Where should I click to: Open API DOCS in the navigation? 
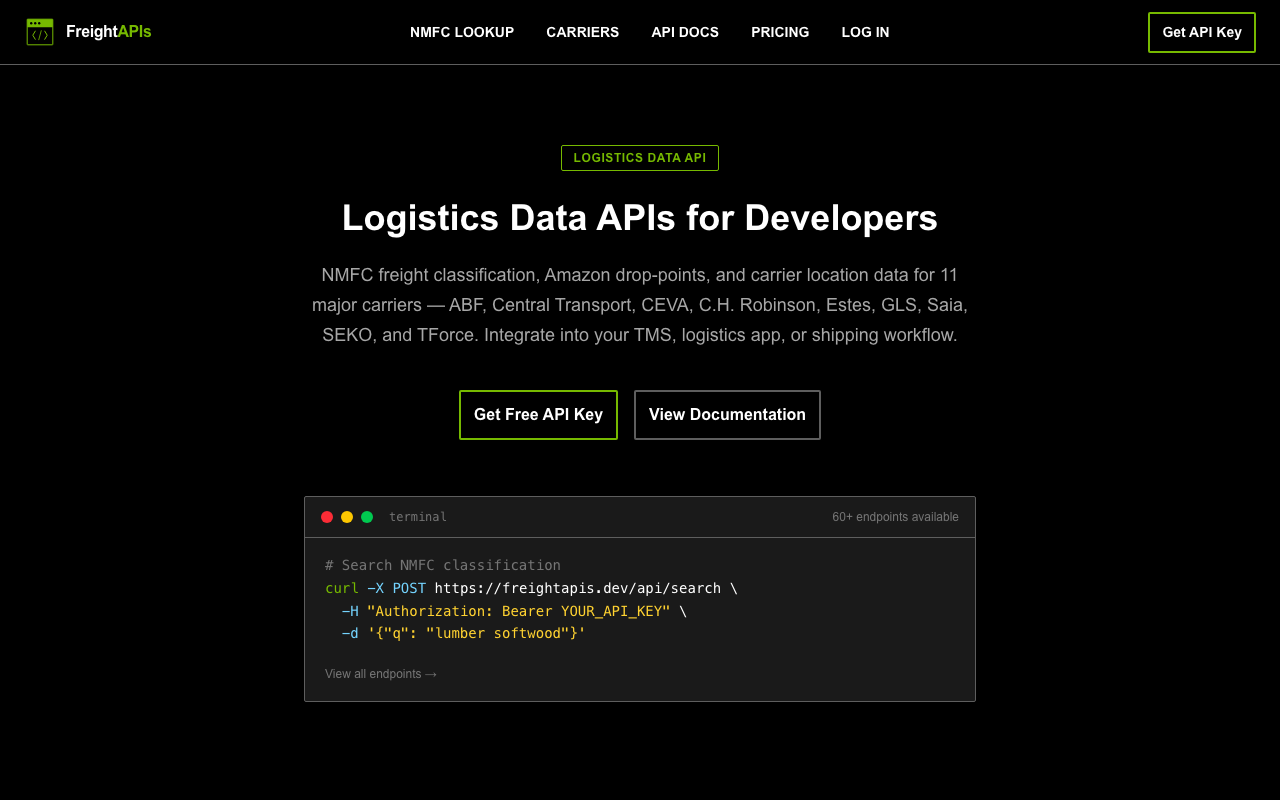(685, 32)
